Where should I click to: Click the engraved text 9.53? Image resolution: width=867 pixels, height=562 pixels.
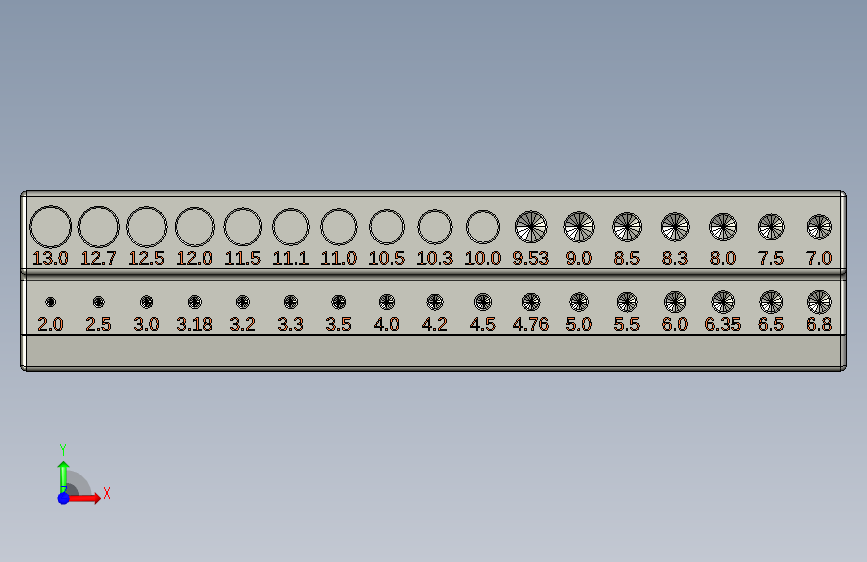pos(531,258)
